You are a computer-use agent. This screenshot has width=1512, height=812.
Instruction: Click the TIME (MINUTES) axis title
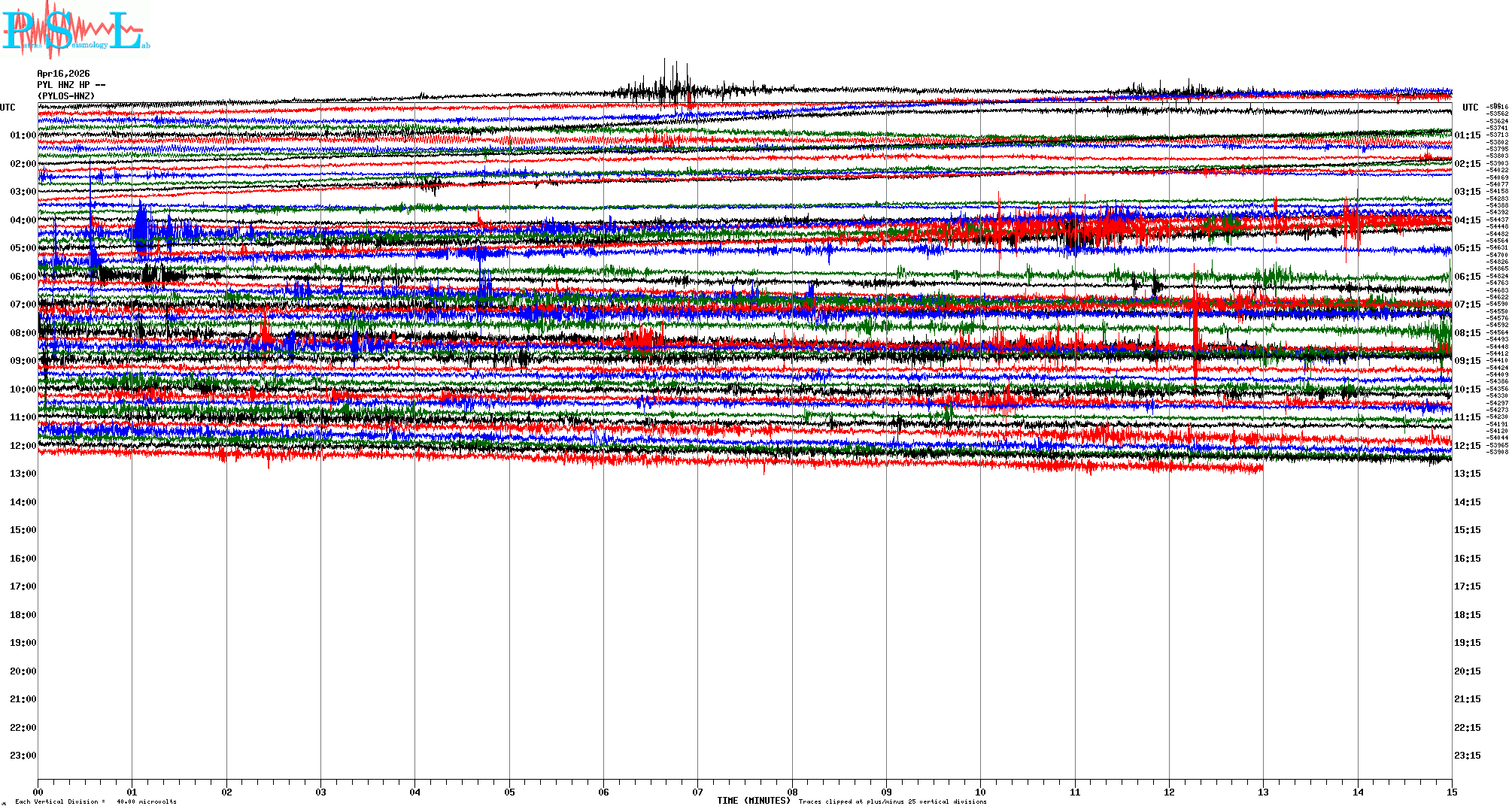[x=753, y=801]
